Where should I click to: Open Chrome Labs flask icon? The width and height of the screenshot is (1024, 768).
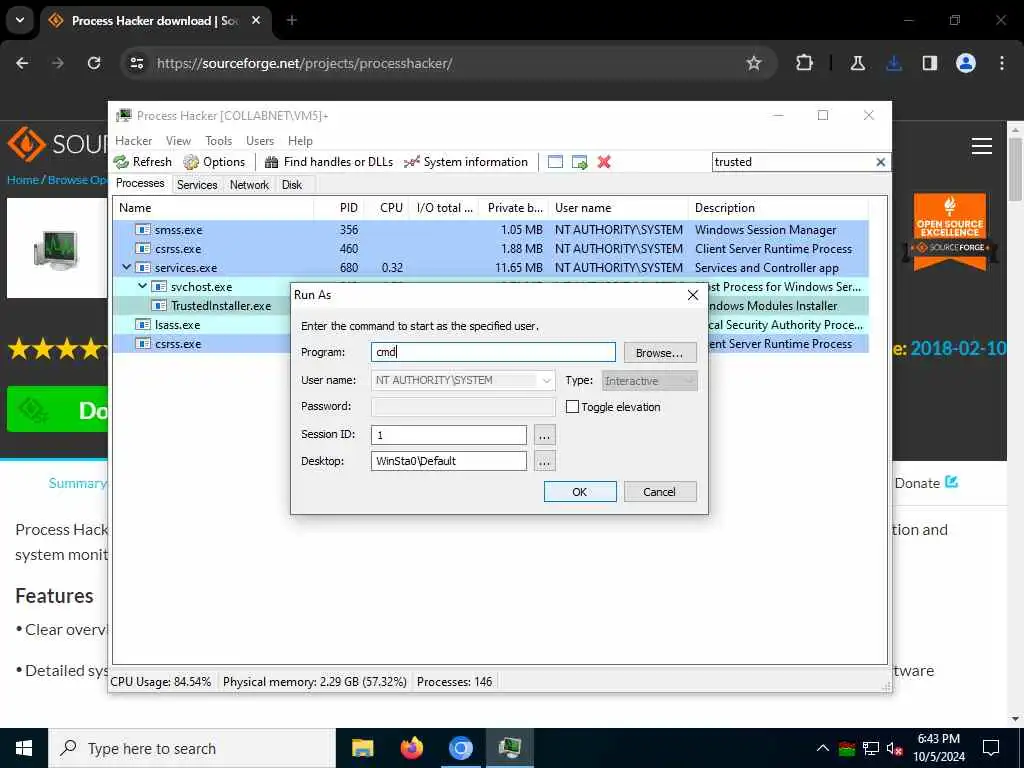[x=858, y=63]
